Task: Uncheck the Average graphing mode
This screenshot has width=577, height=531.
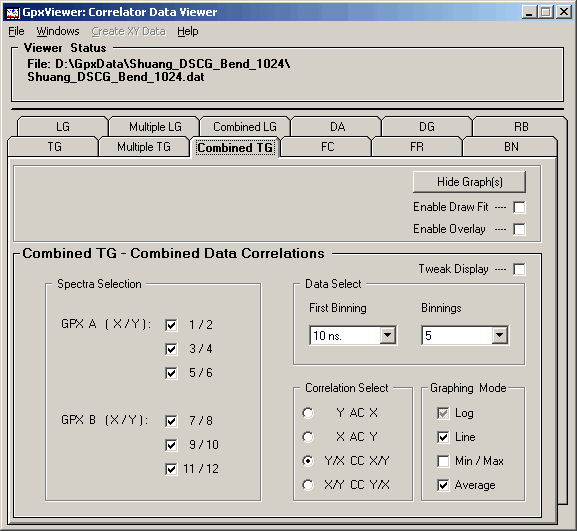Action: pos(443,485)
